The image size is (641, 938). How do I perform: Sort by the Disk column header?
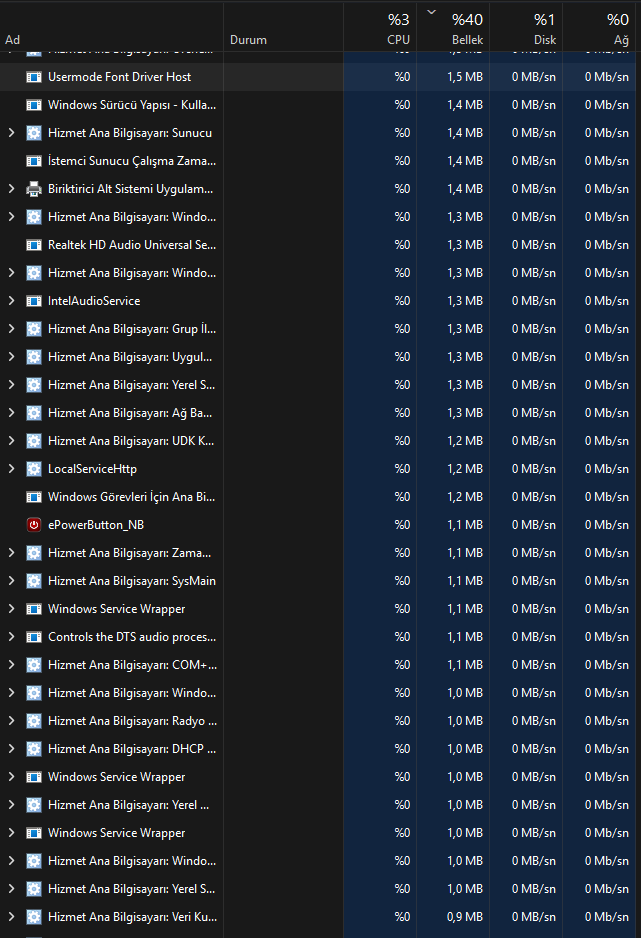tap(526, 28)
